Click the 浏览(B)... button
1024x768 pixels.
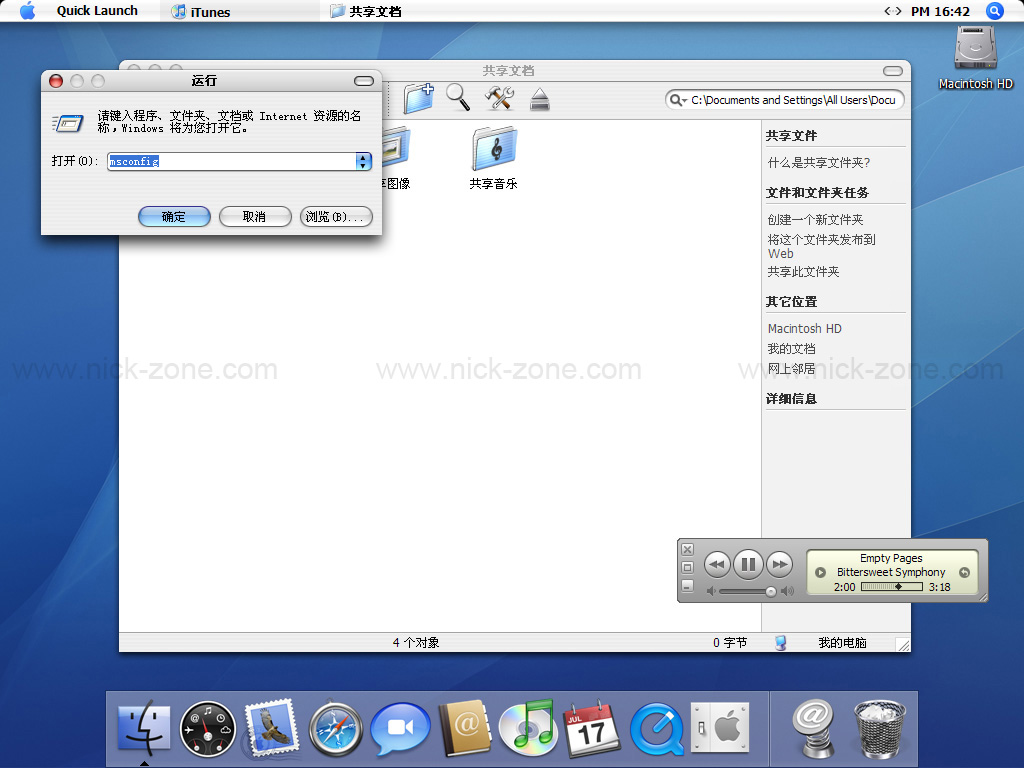336,217
